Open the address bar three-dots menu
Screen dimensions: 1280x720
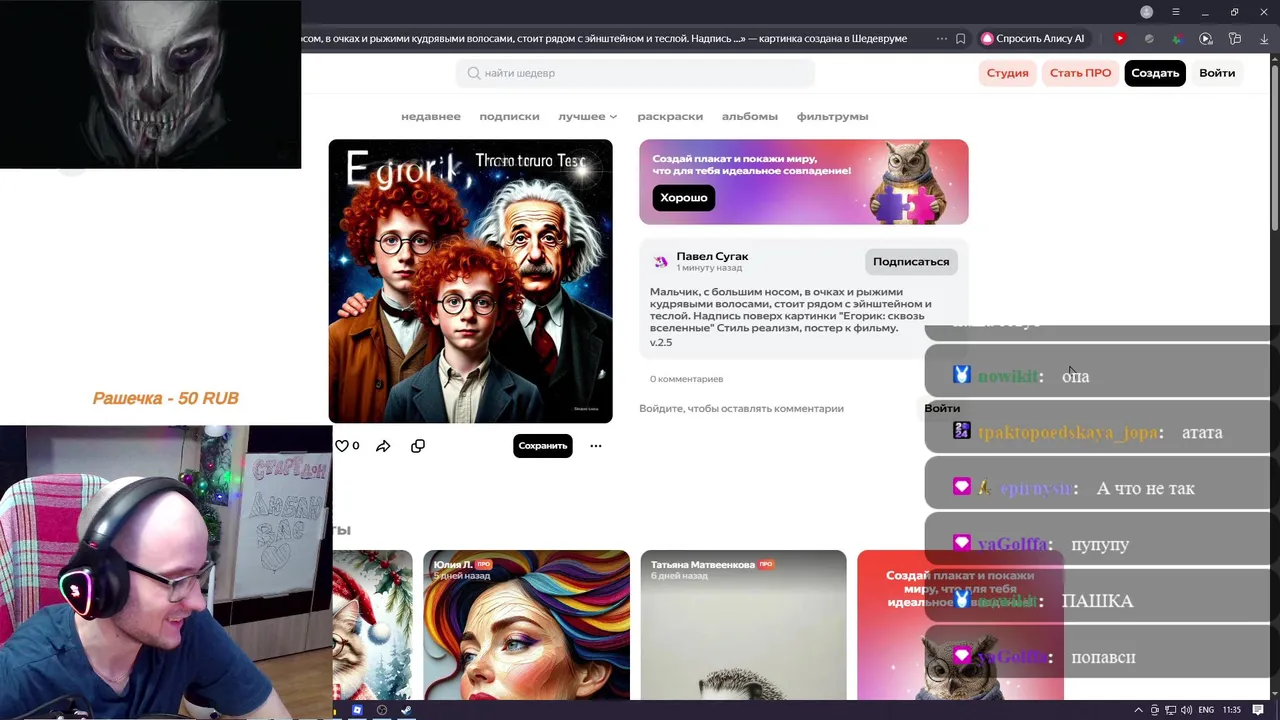pos(941,39)
